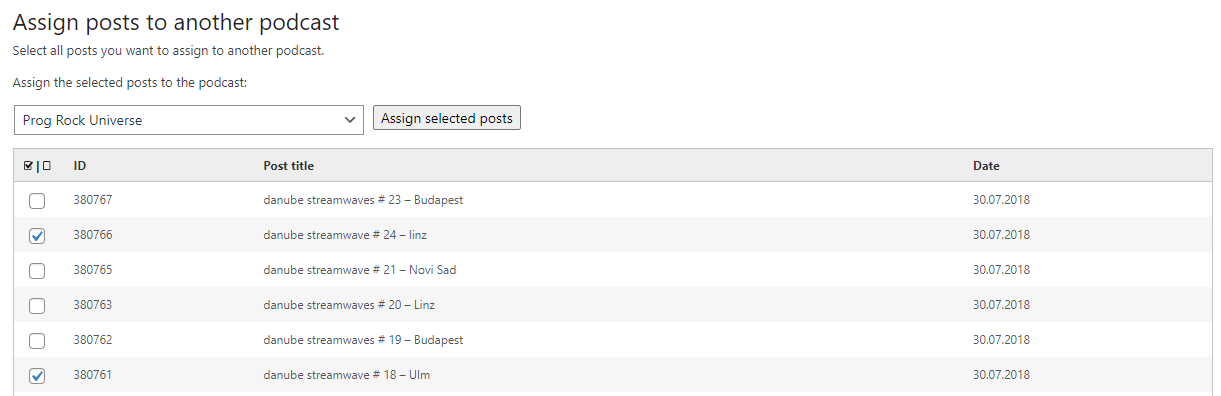Click the ID column header
Screen dimensions: 1221x396
pyautogui.click(x=80, y=166)
